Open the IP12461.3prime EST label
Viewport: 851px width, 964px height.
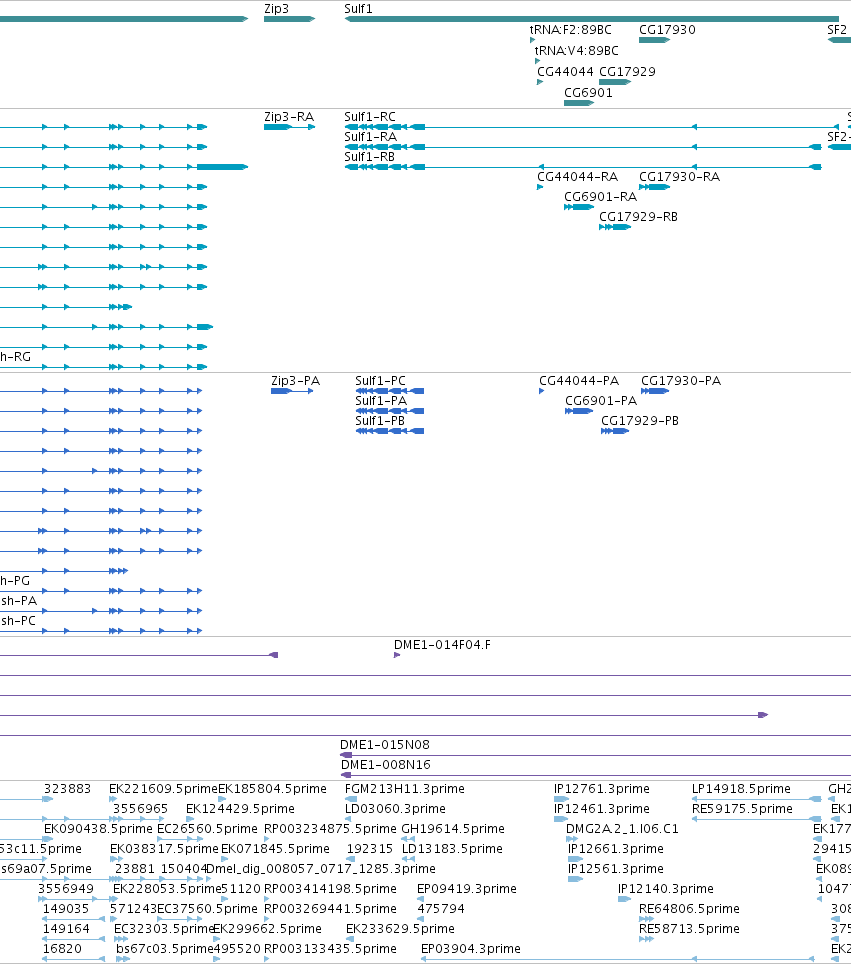[601, 808]
